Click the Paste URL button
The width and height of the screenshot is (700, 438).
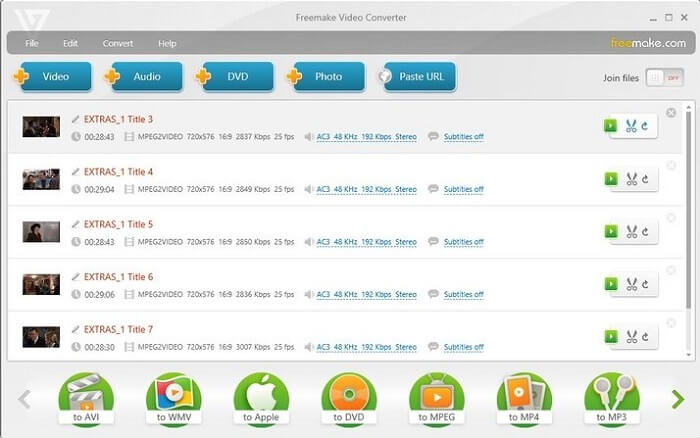point(417,76)
